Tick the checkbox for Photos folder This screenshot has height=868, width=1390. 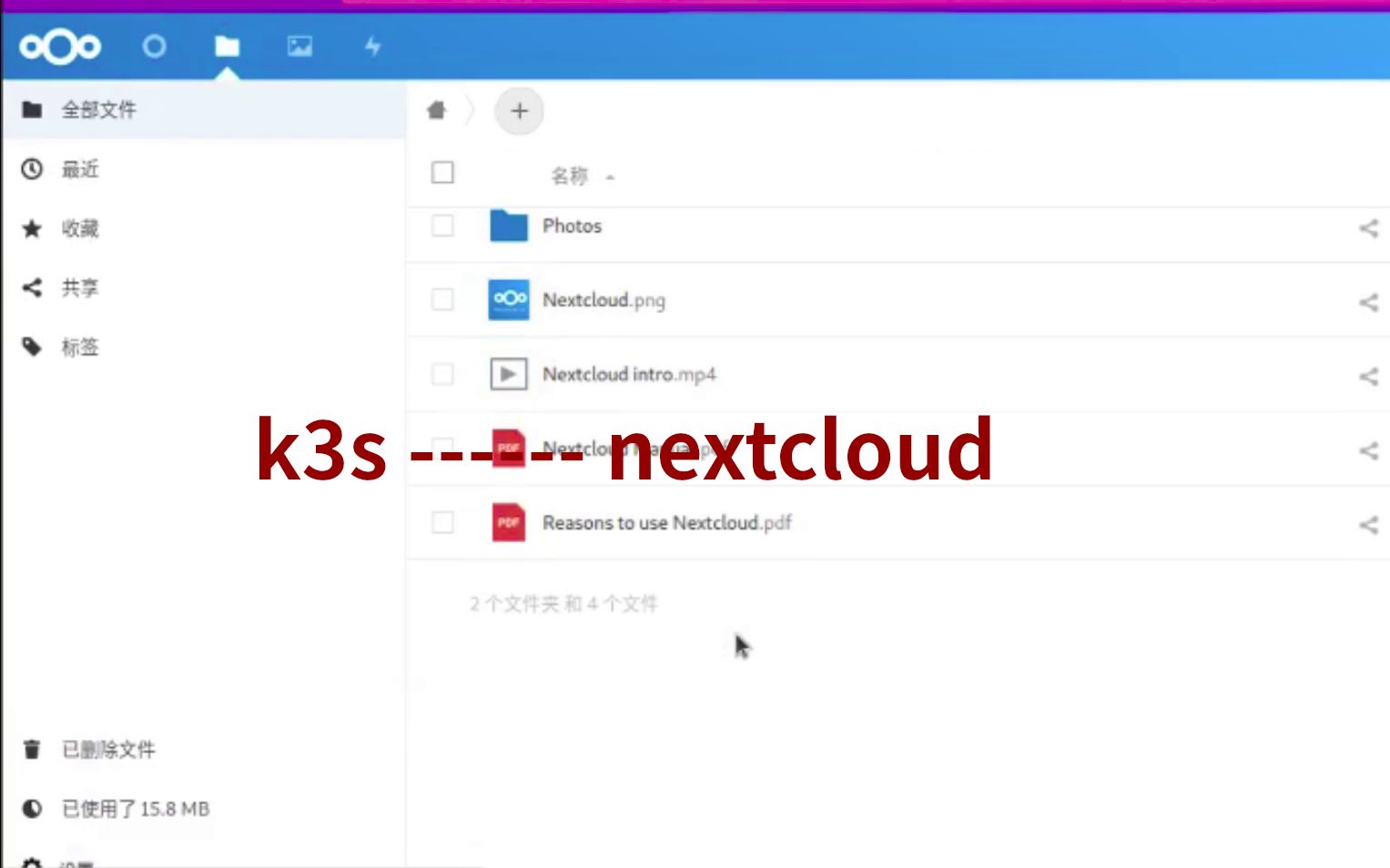[x=442, y=226]
